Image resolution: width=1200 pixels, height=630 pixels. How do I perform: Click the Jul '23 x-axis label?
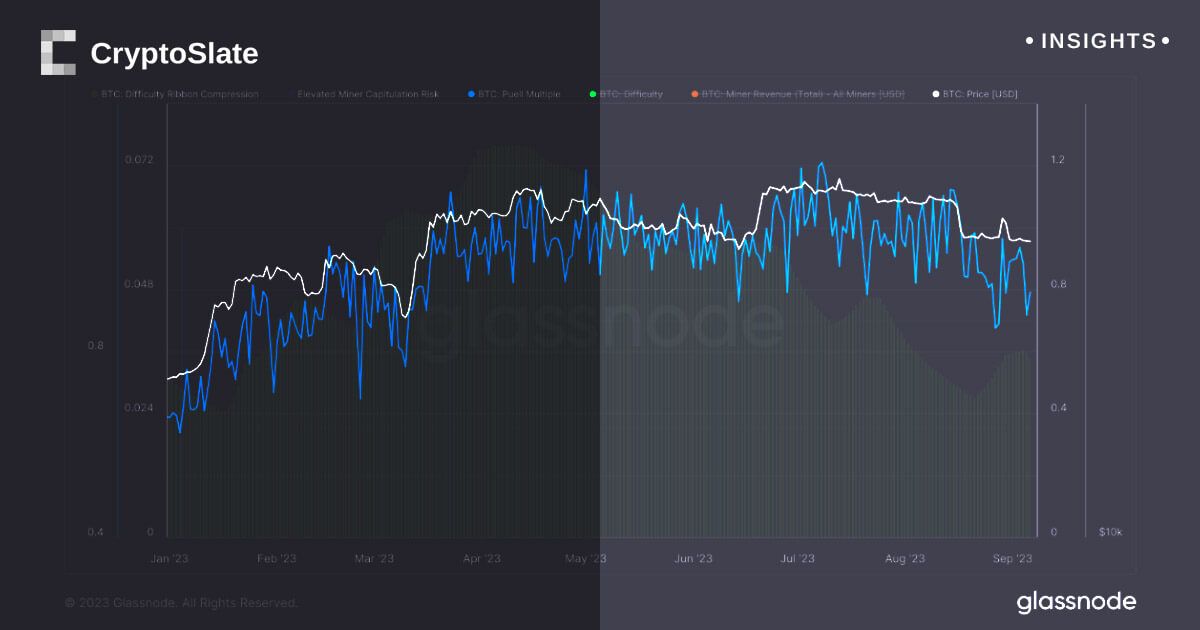point(797,559)
